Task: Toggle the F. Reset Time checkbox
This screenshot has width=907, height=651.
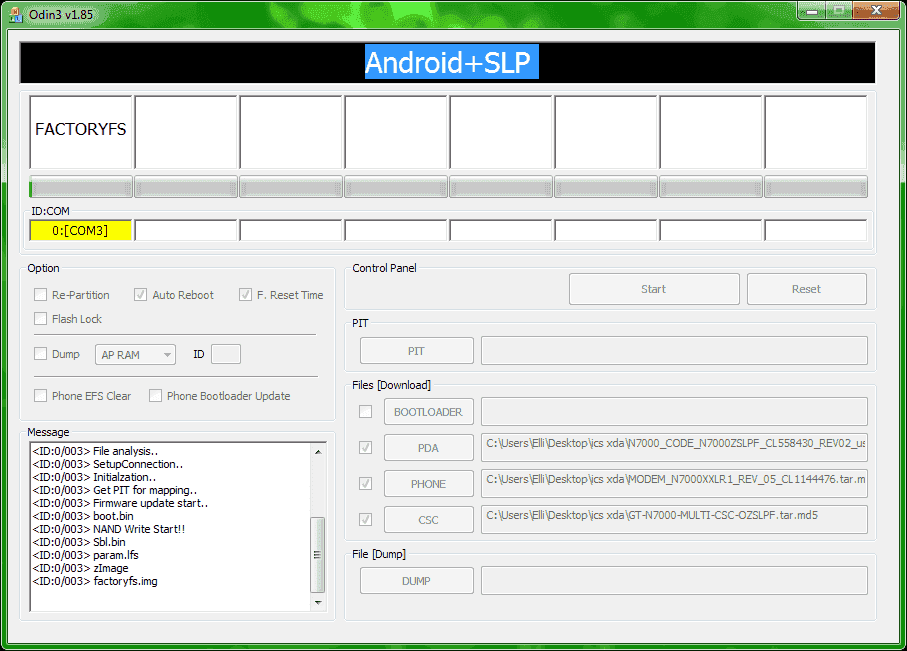Action: pyautogui.click(x=245, y=295)
